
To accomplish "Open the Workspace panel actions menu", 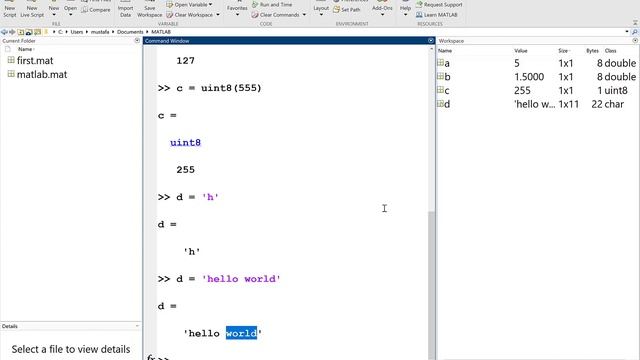I will 635,41.
